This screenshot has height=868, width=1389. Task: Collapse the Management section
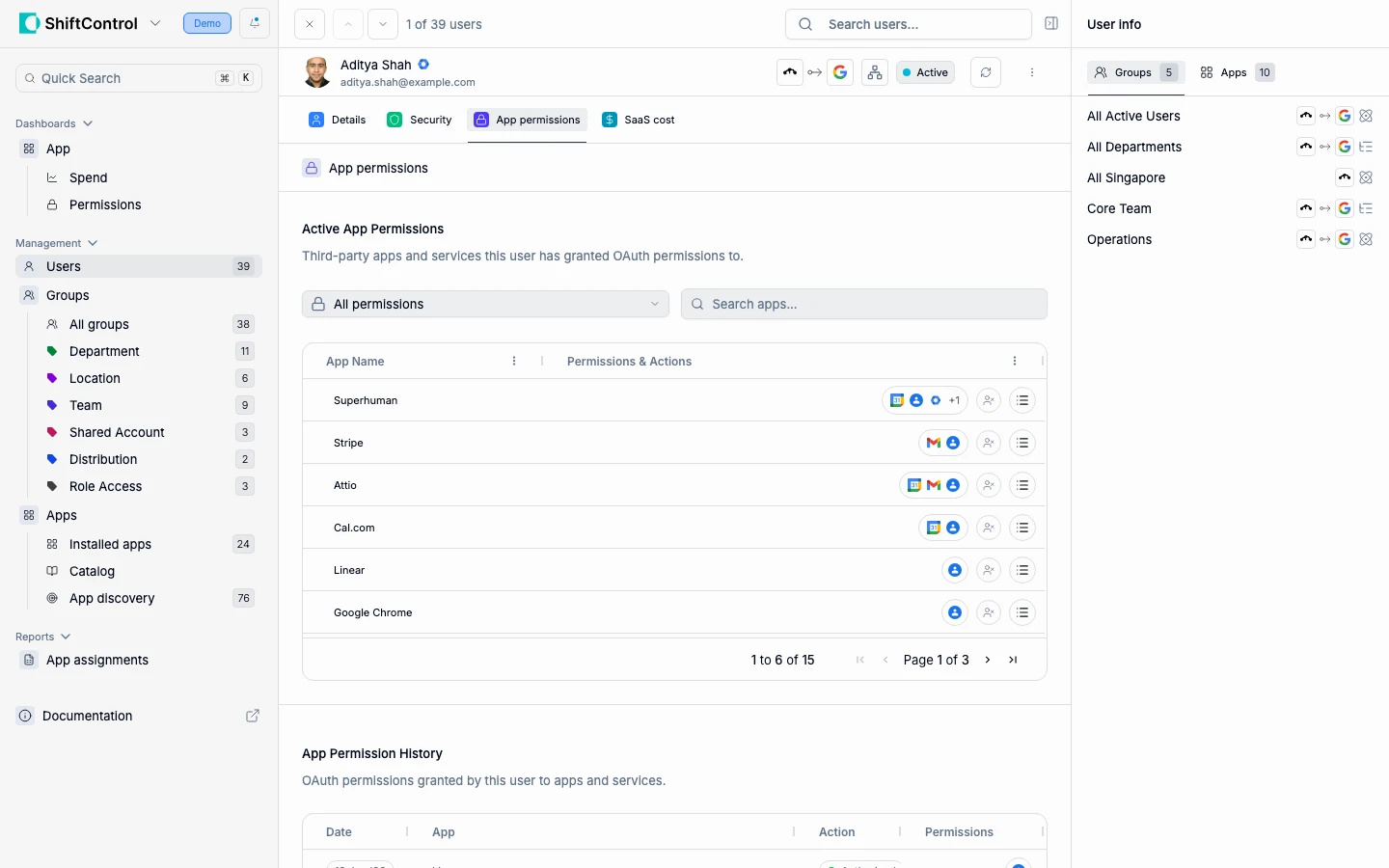click(x=57, y=243)
